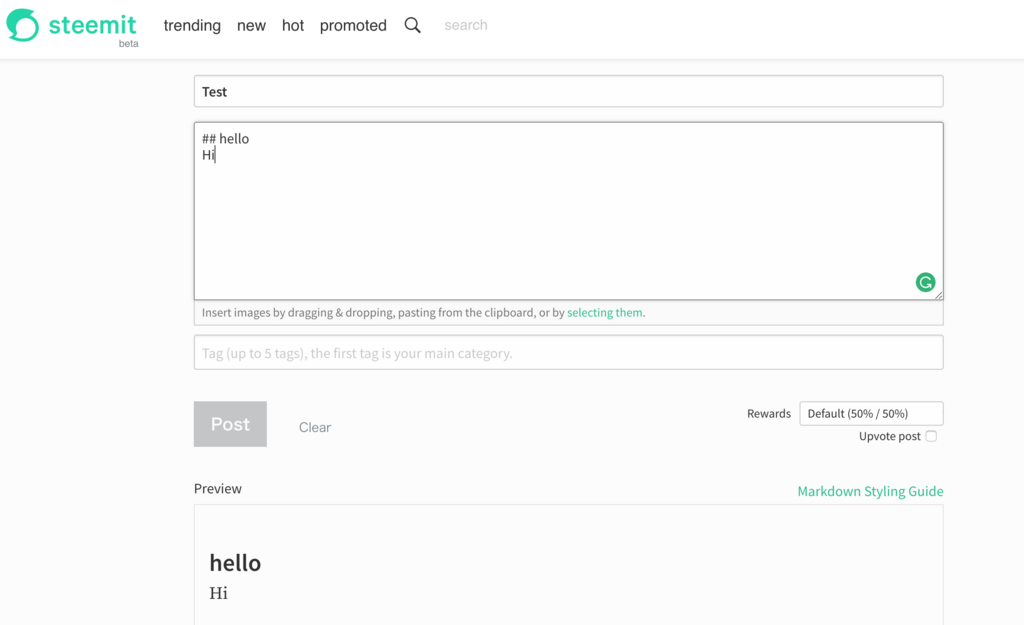Click inside the post body editor

568,211
